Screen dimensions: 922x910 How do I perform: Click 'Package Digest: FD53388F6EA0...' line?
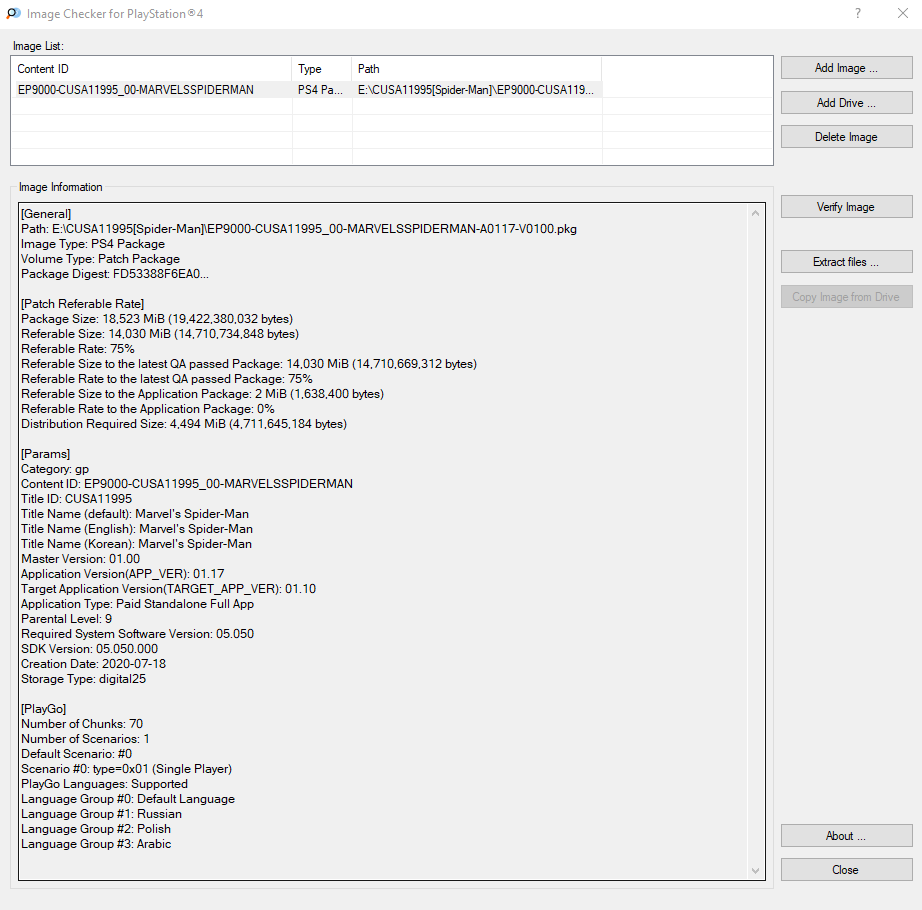click(x=115, y=274)
